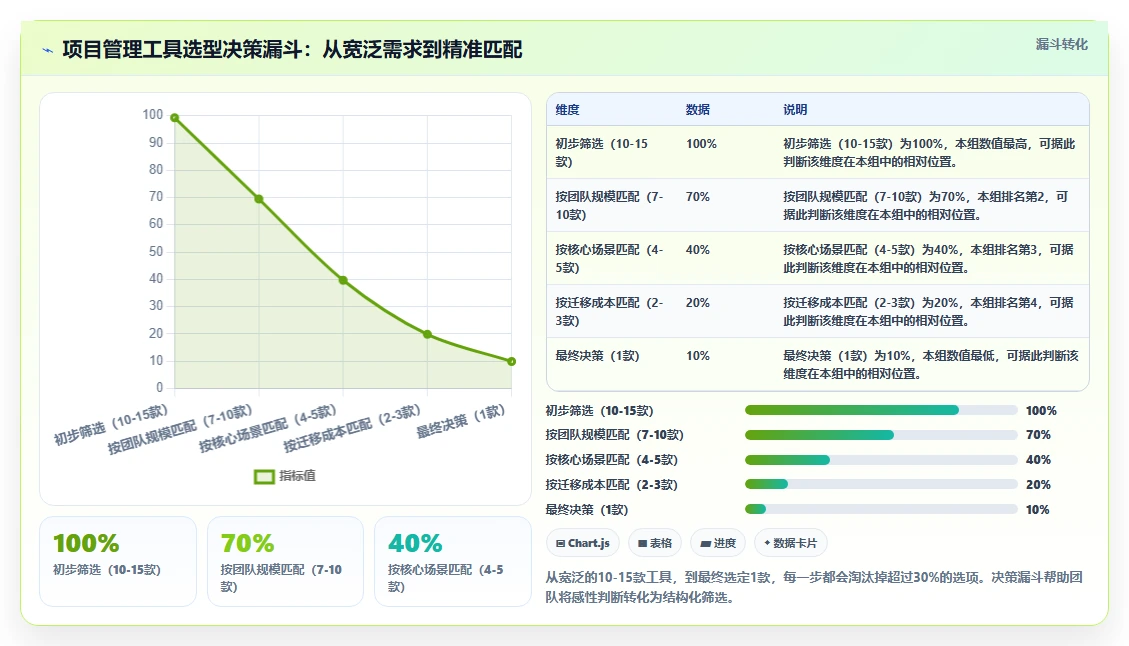Click the 100% value in table
Image resolution: width=1129 pixels, height=646 pixels.
[701, 144]
